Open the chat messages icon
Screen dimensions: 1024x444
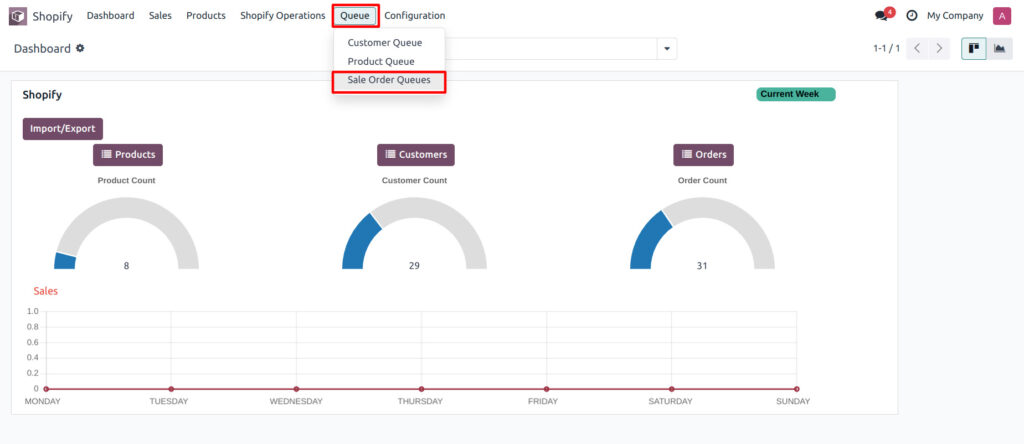[x=881, y=16]
